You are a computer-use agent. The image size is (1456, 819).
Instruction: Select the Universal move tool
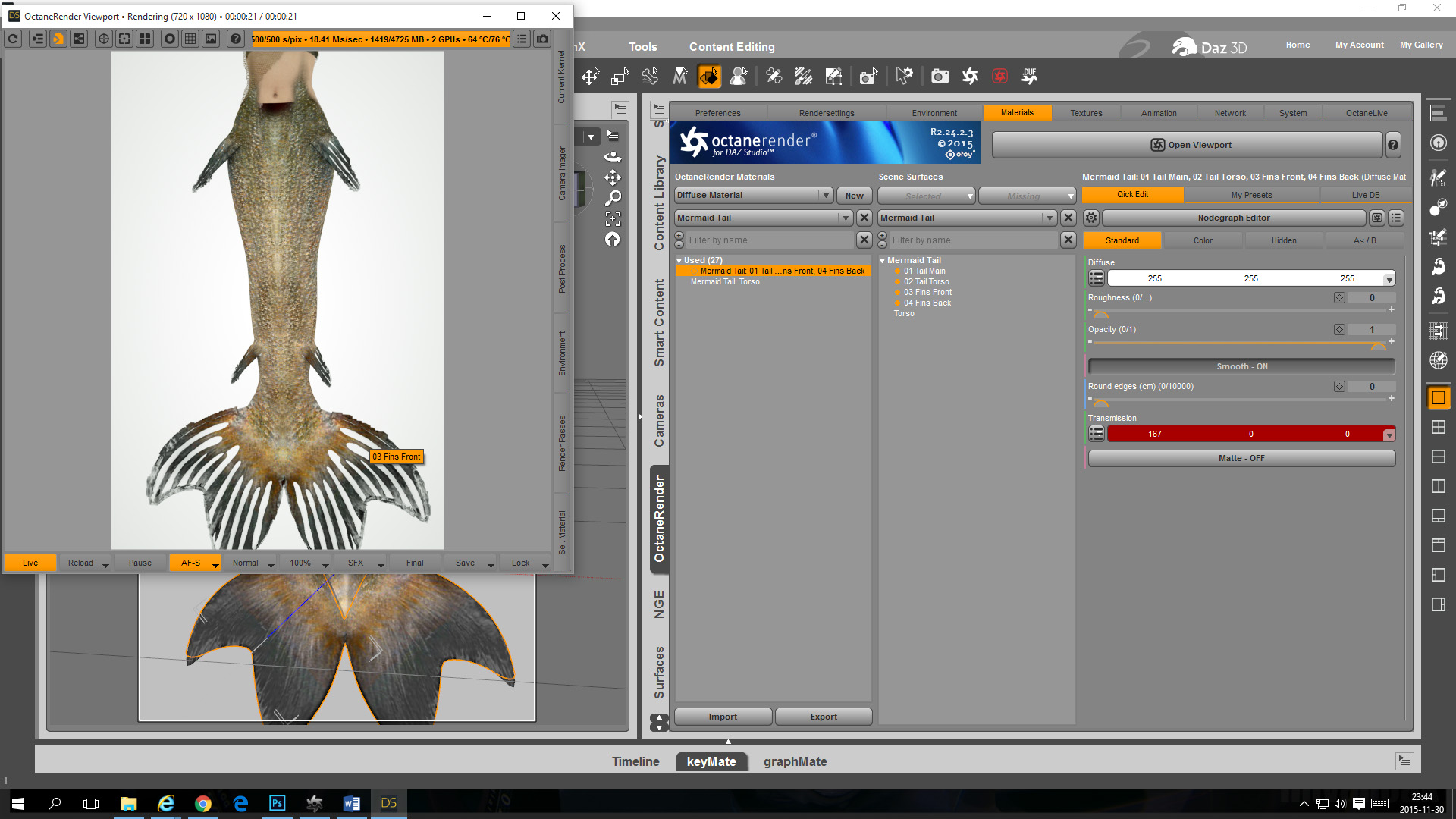[x=590, y=76]
